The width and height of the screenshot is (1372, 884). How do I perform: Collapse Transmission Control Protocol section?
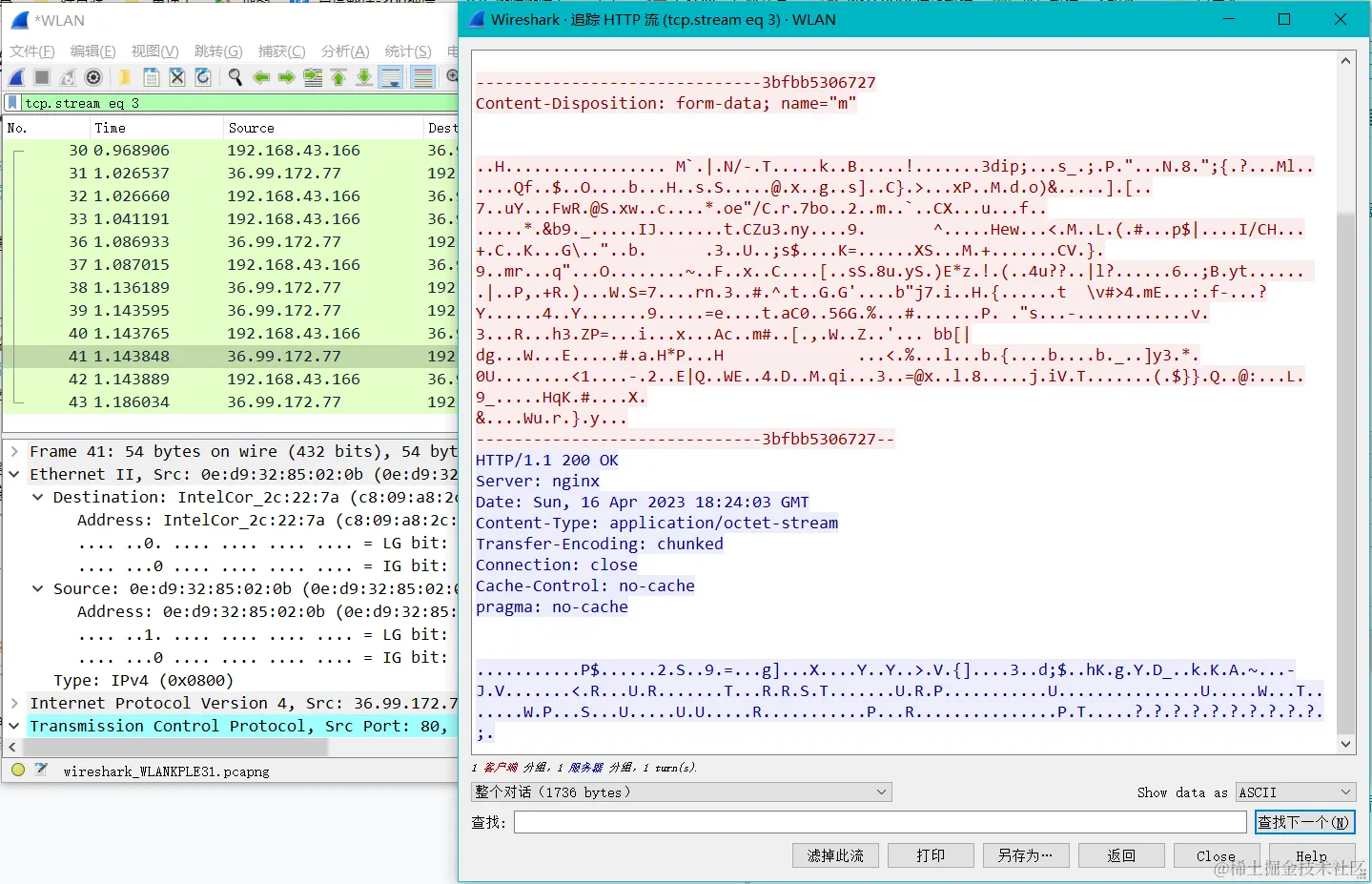(x=14, y=726)
